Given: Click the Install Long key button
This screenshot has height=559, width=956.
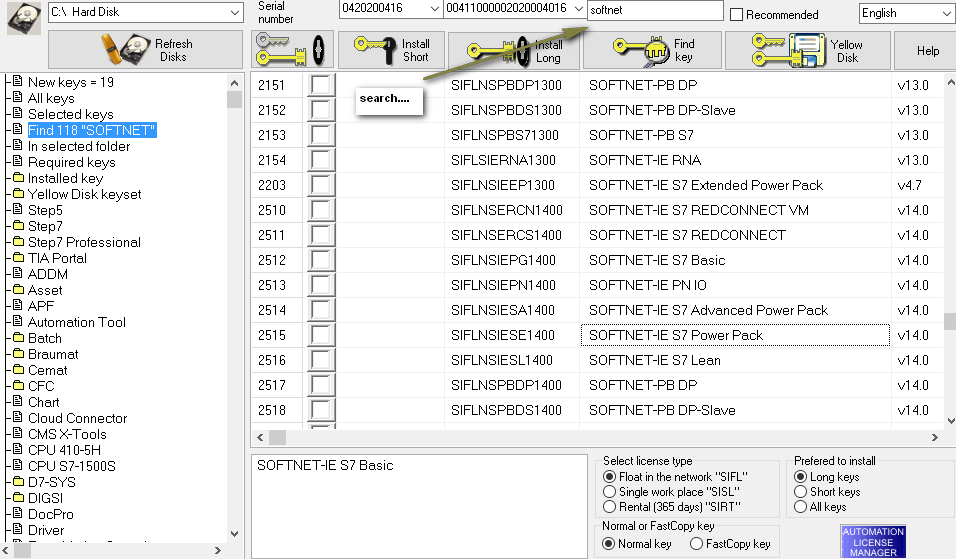Looking at the screenshot, I should click(x=515, y=51).
